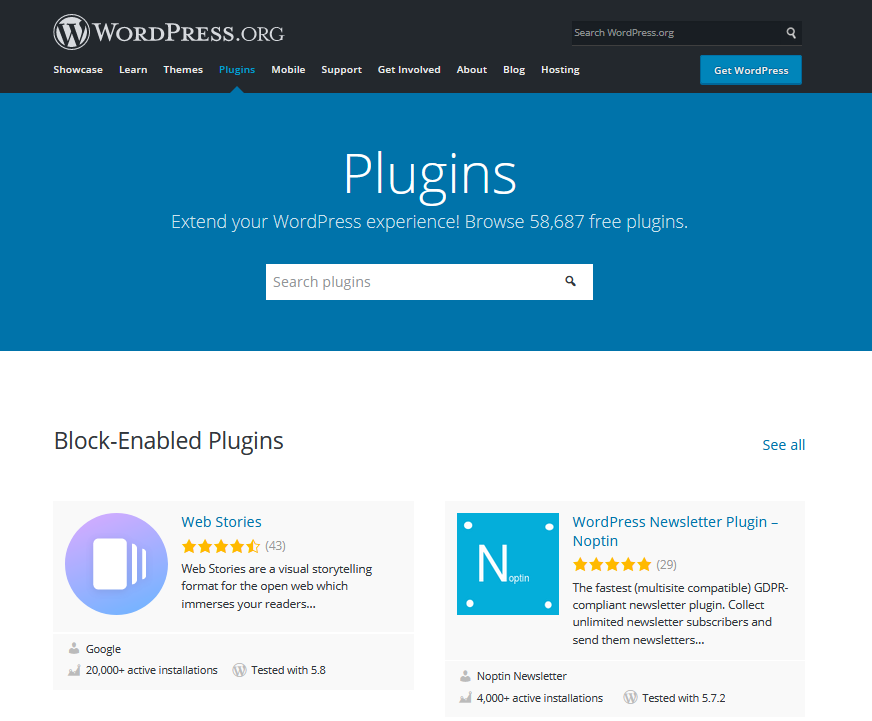872x721 pixels.
Task: Open WordPress Newsletter Plugin – Noptin link
Action: [x=675, y=531]
